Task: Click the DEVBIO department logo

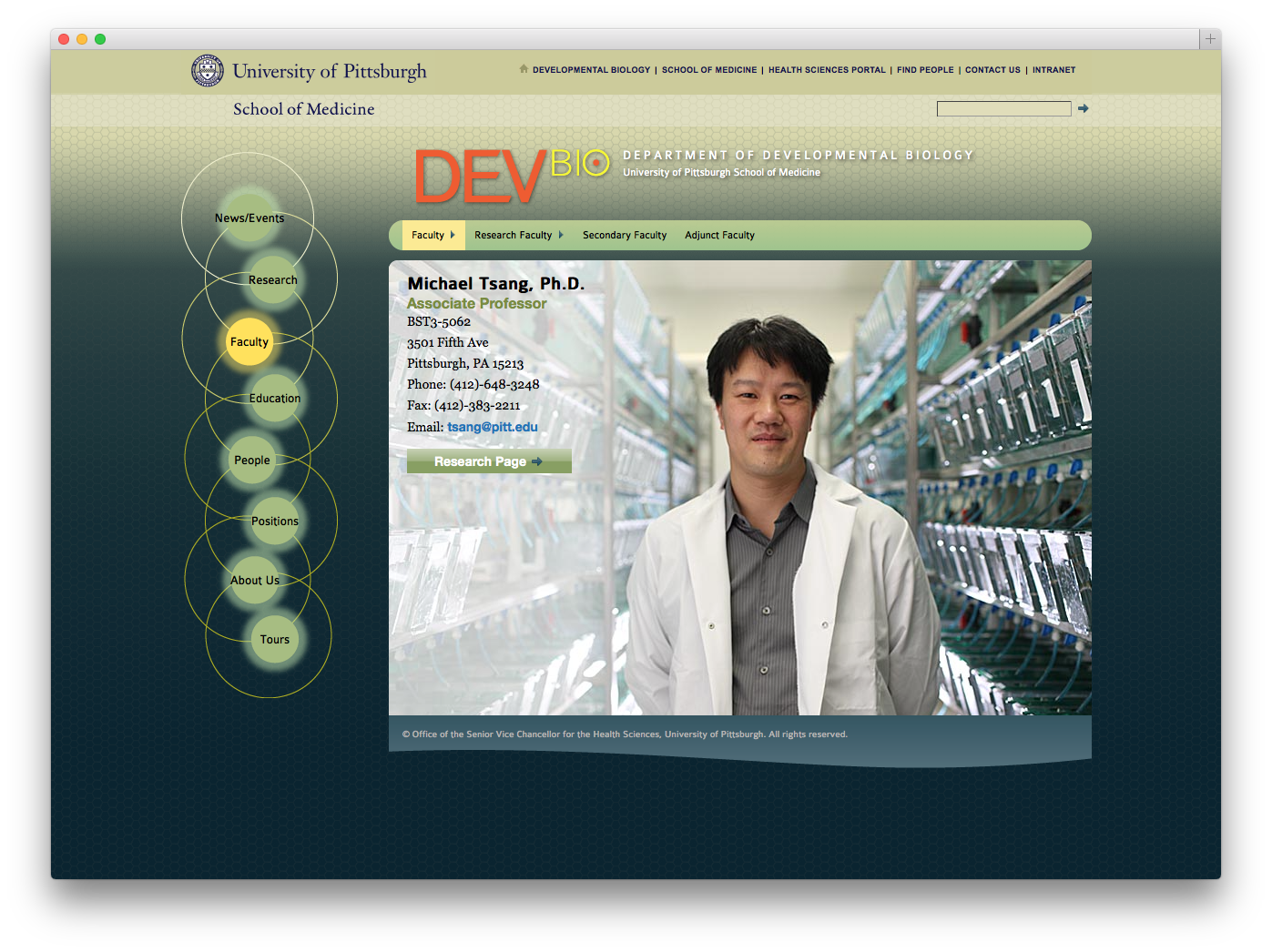Action: 512,176
